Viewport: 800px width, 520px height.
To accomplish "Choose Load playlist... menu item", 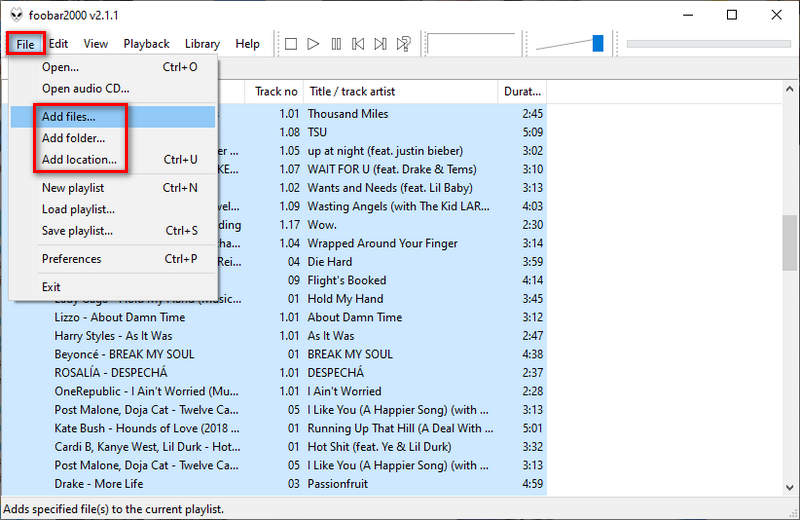I will 113,209.
